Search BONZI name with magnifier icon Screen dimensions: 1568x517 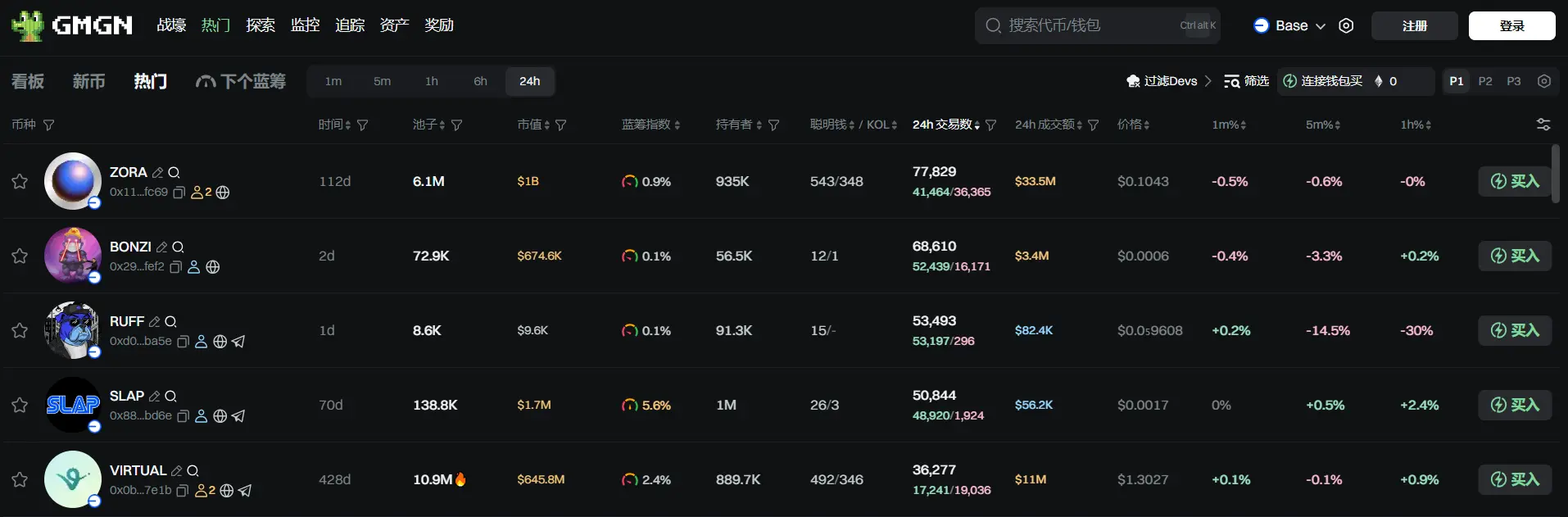click(178, 247)
